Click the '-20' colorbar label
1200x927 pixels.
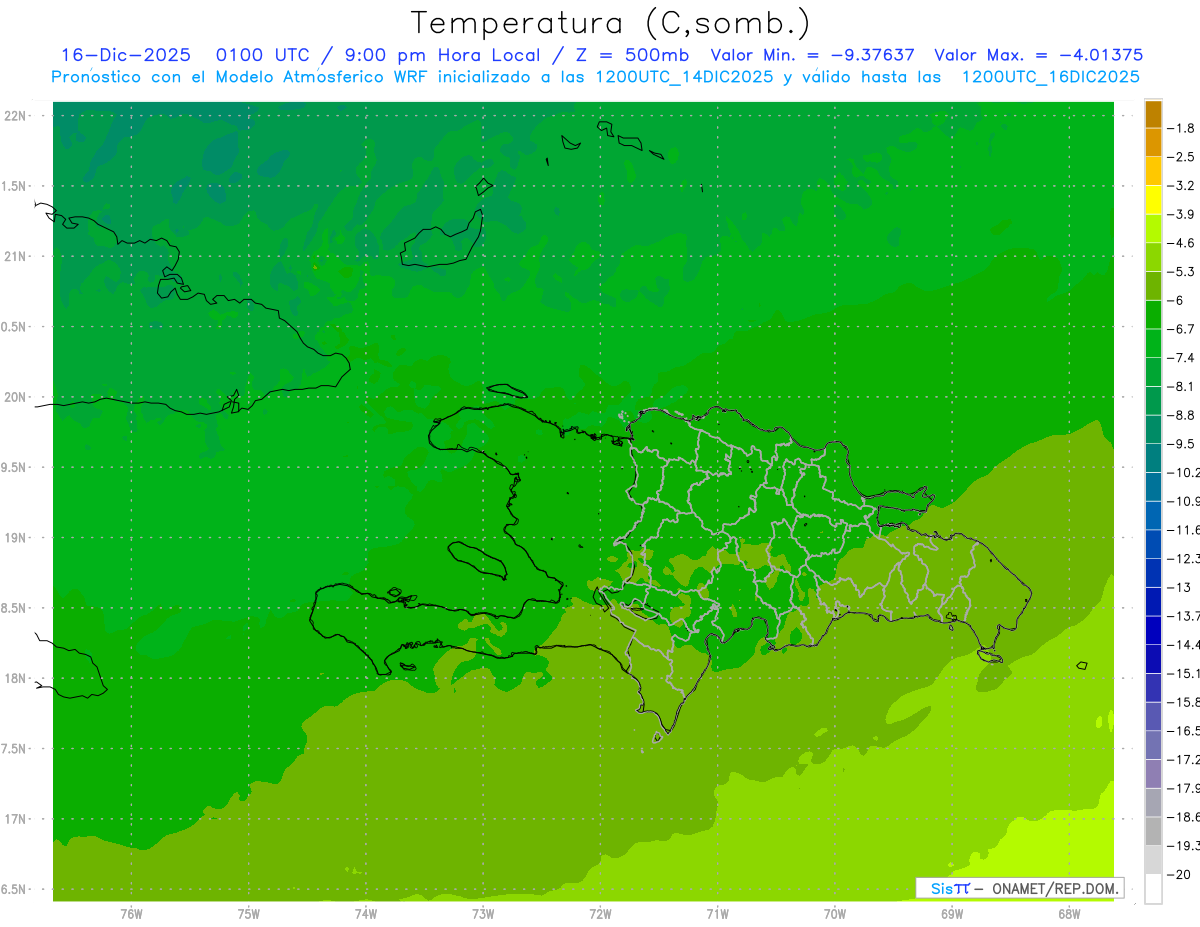pyautogui.click(x=1178, y=874)
